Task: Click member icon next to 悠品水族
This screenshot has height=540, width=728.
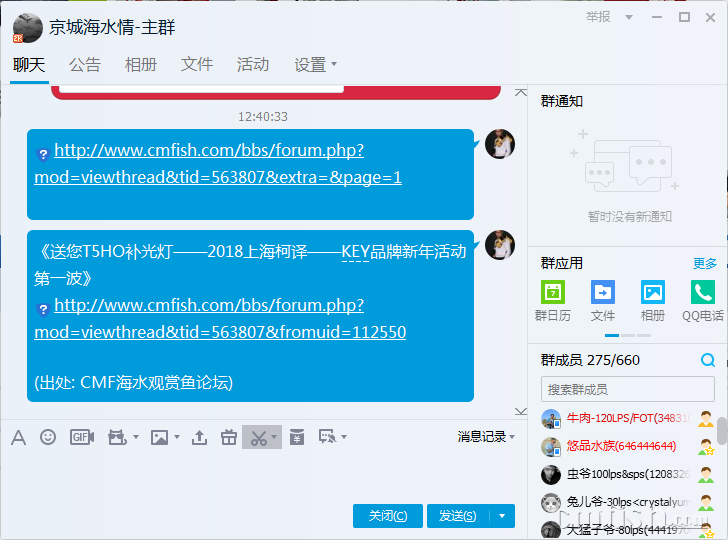Action: coord(706,447)
